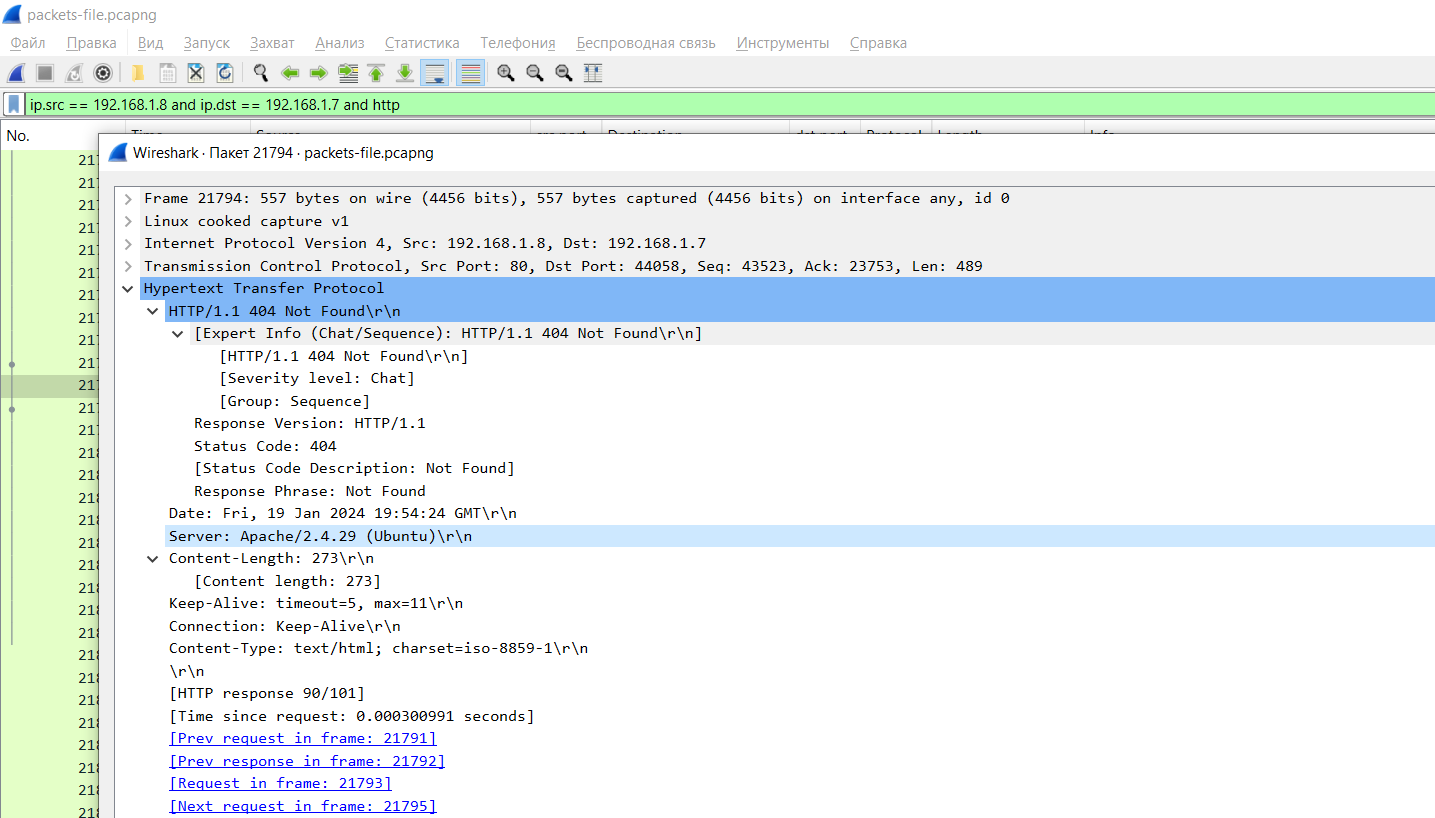Open the Файл menu
The image size is (1435, 818).
coord(28,43)
